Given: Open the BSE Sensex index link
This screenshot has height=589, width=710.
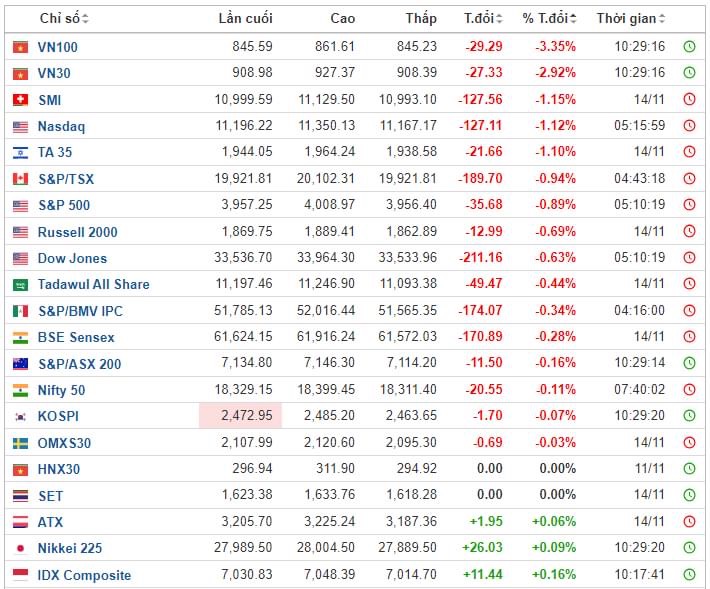Looking at the screenshot, I should [76, 337].
